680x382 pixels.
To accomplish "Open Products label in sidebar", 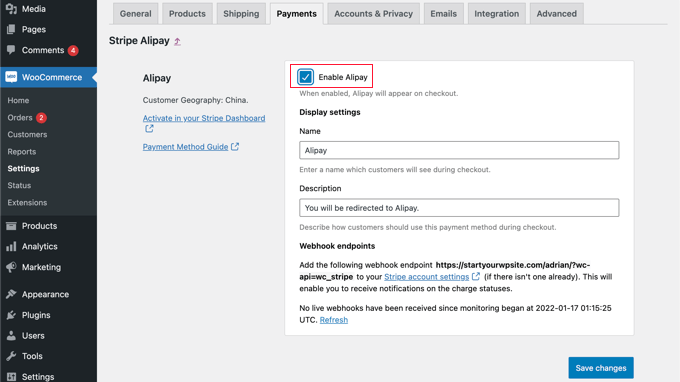I will coord(39,226).
